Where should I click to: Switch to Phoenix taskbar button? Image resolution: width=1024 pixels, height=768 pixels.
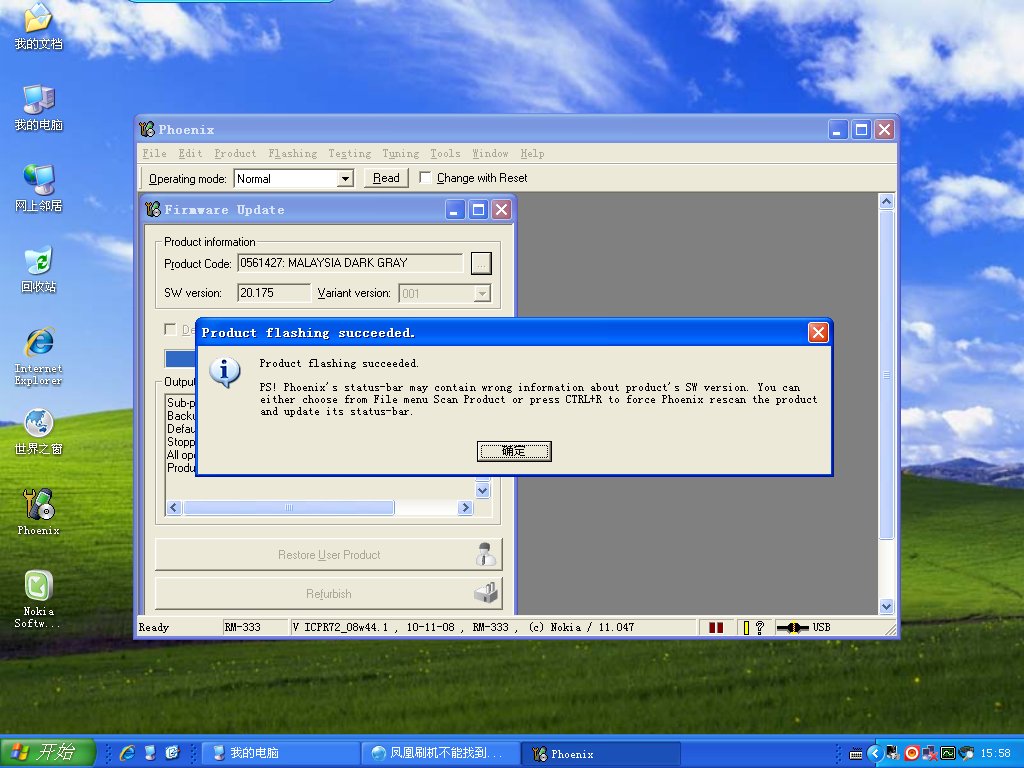click(601, 753)
